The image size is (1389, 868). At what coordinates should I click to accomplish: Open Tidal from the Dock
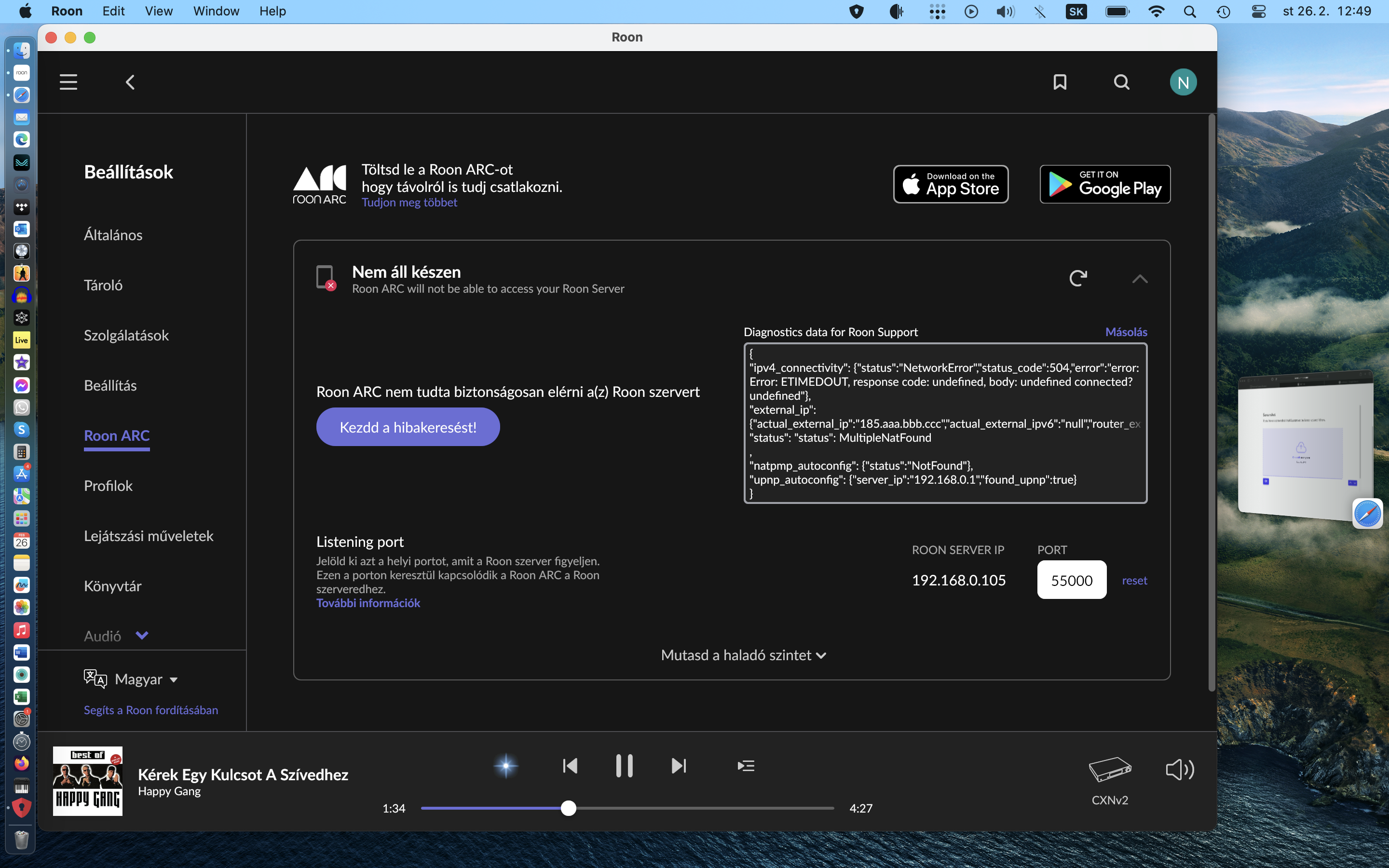(21, 207)
